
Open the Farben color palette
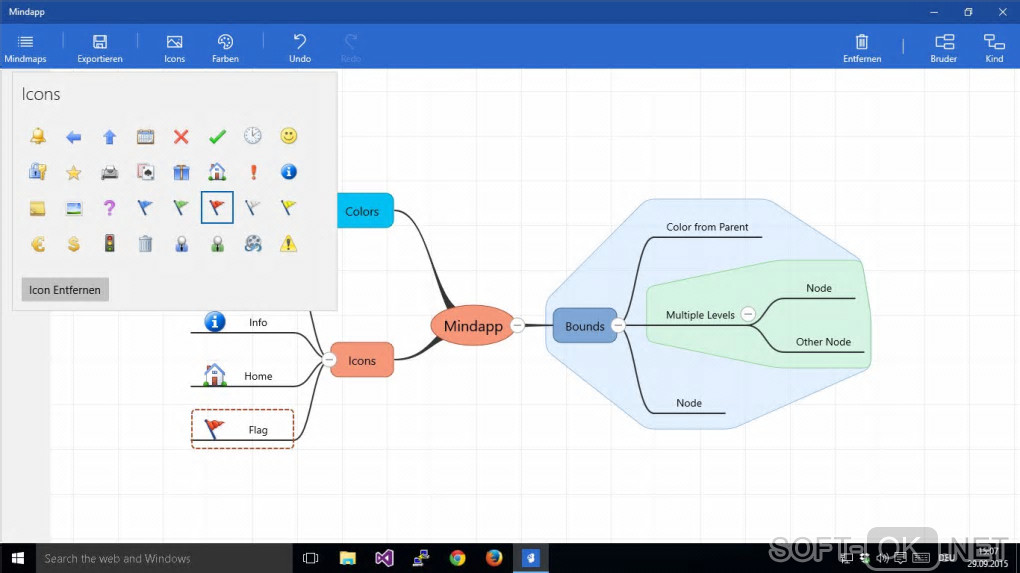pyautogui.click(x=225, y=48)
